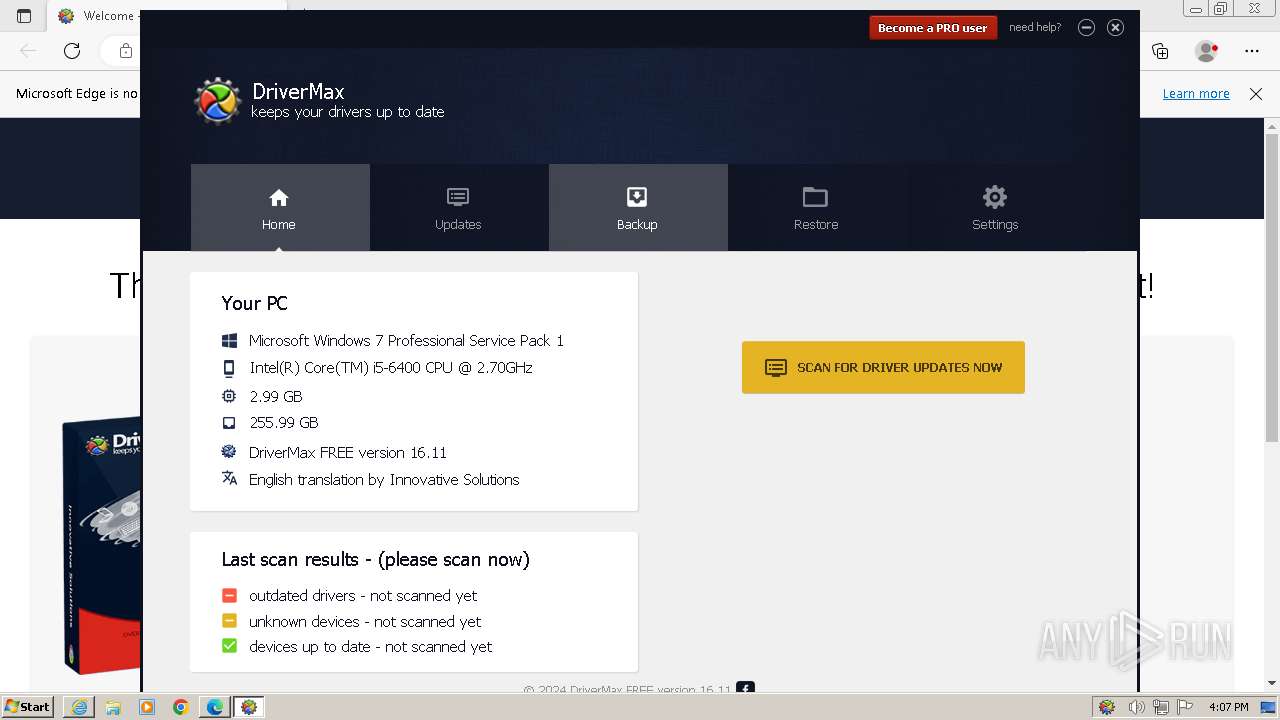
Task: Open the Facebook icon in the footer
Action: [745, 688]
